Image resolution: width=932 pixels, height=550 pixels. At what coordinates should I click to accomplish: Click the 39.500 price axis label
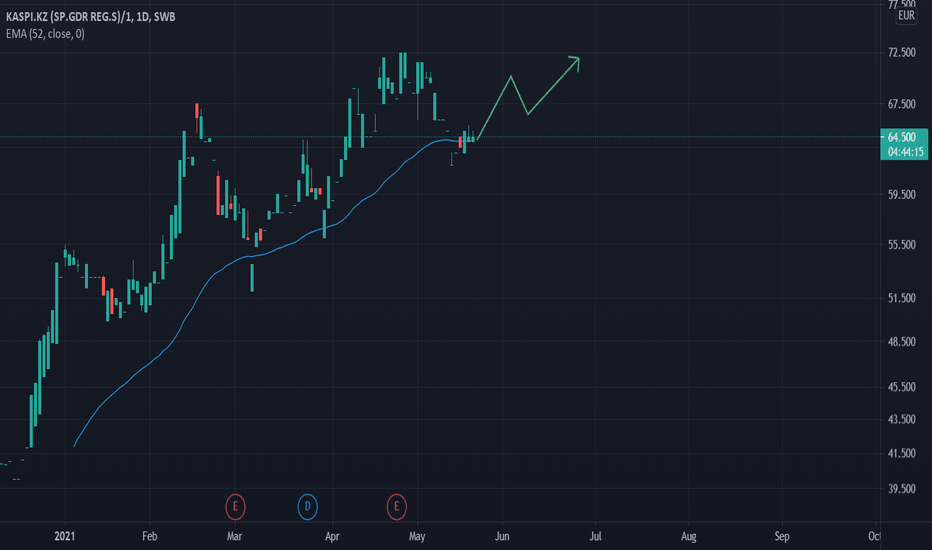[x=902, y=489]
